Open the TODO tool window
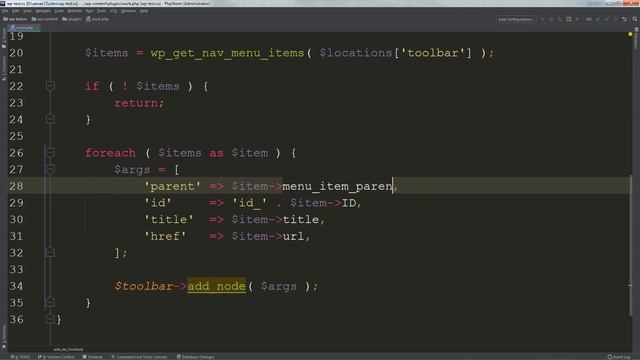The width and height of the screenshot is (640, 360). tap(20, 357)
